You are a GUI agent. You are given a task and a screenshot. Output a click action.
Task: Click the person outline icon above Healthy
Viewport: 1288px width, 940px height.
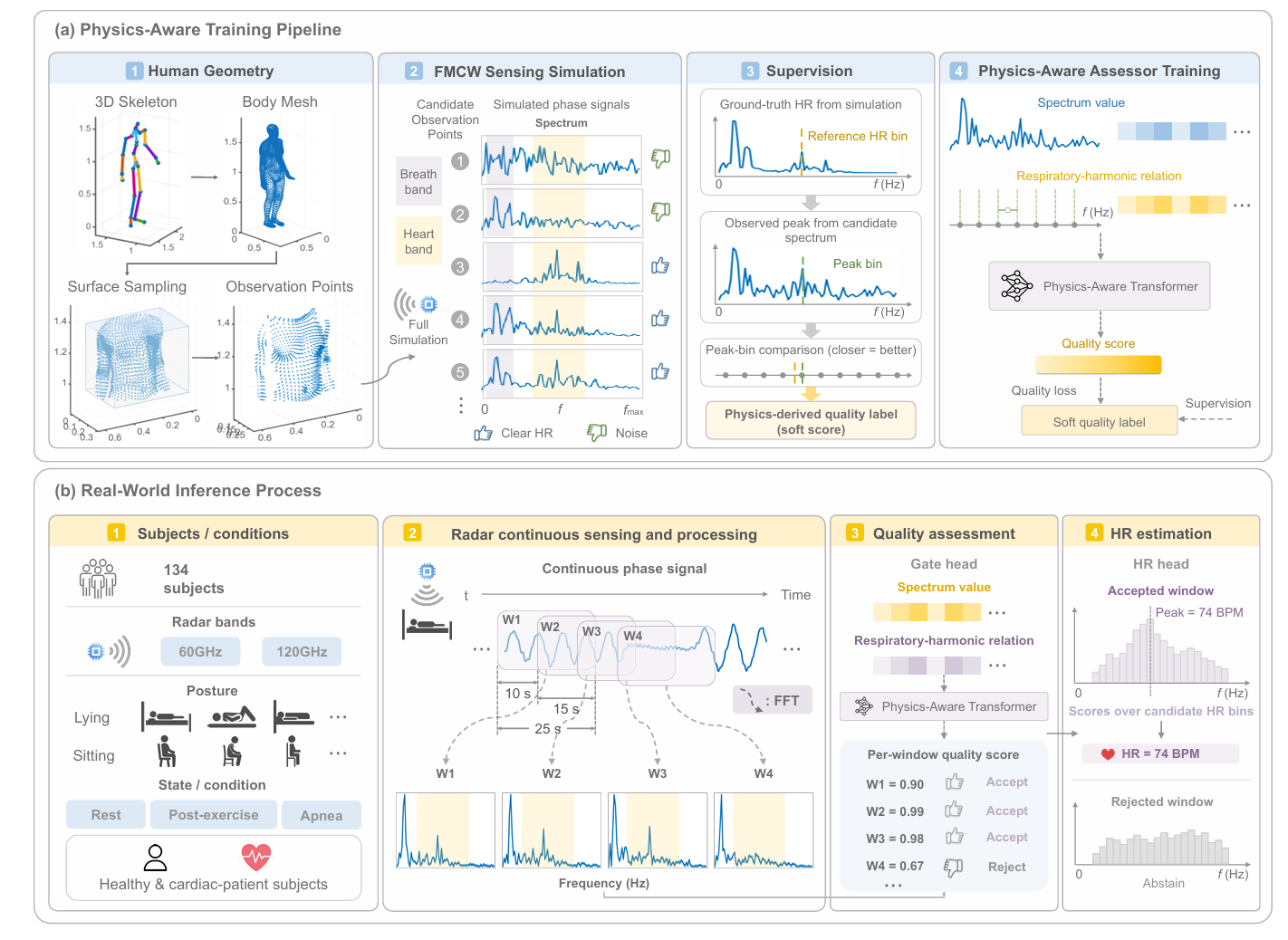[x=155, y=858]
